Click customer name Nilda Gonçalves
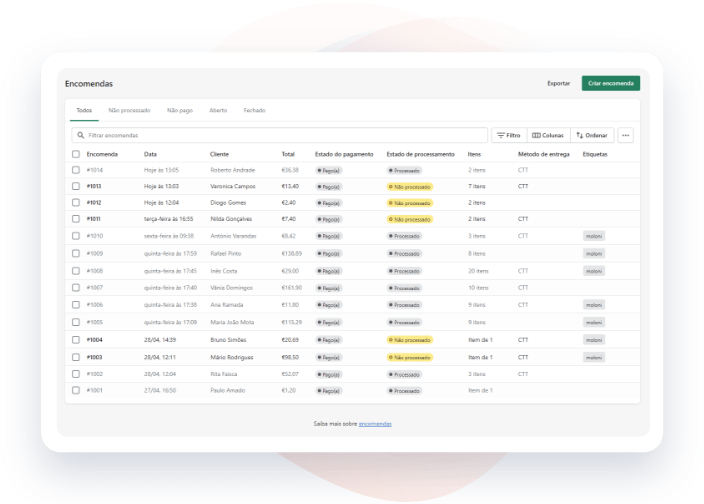This screenshot has height=504, width=704. [231, 219]
